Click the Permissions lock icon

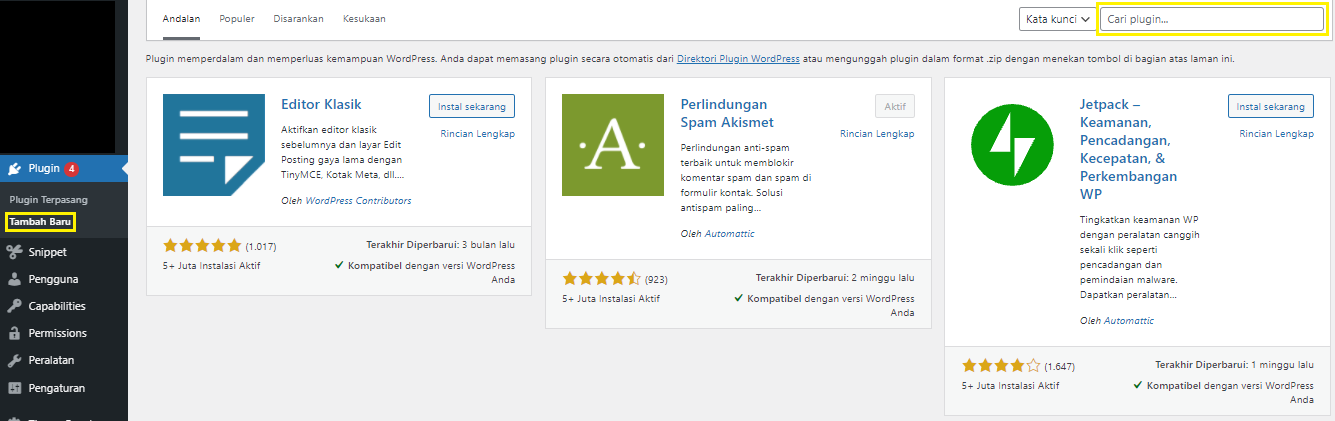coord(15,333)
